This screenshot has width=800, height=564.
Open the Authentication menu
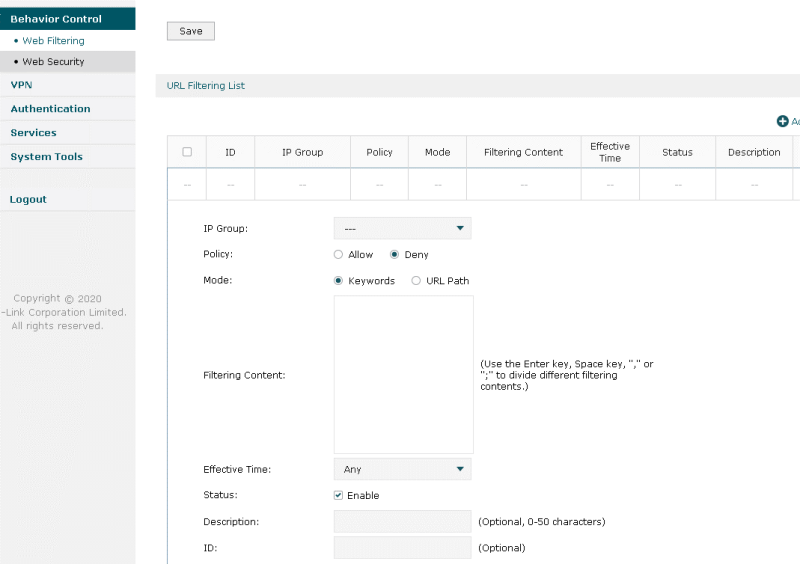tap(51, 109)
